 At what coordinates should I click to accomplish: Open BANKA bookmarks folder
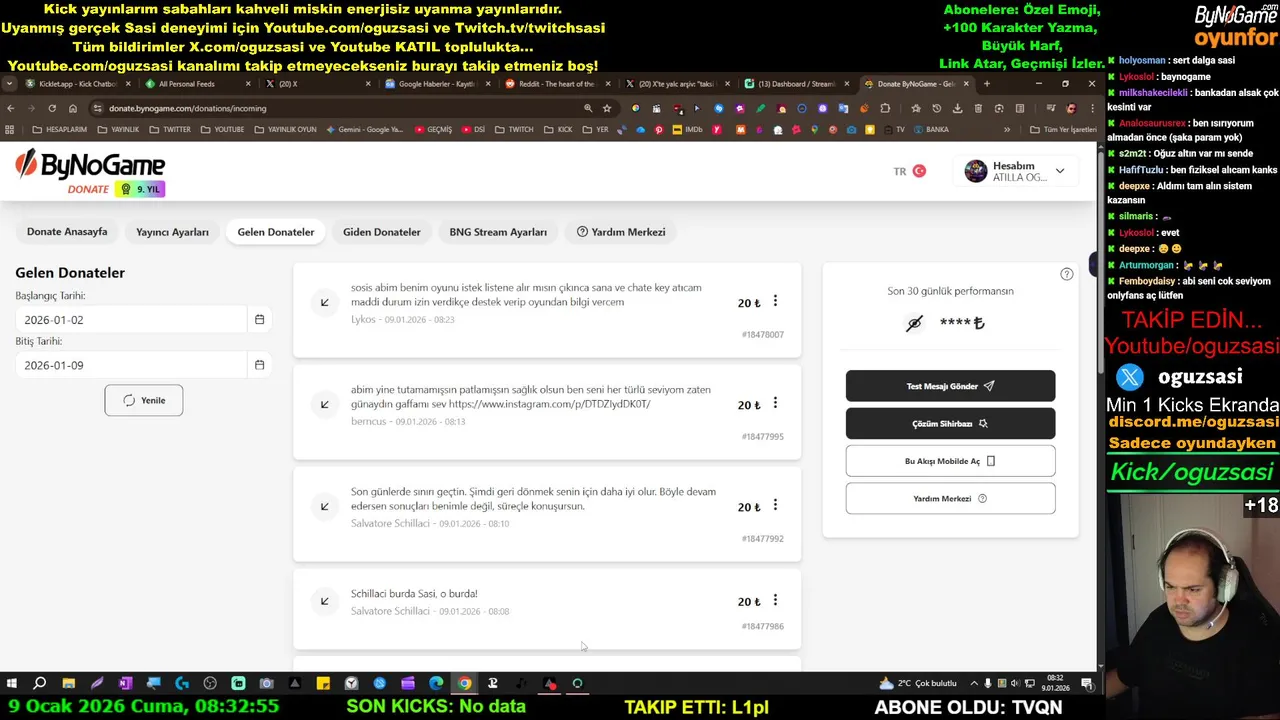coord(931,129)
